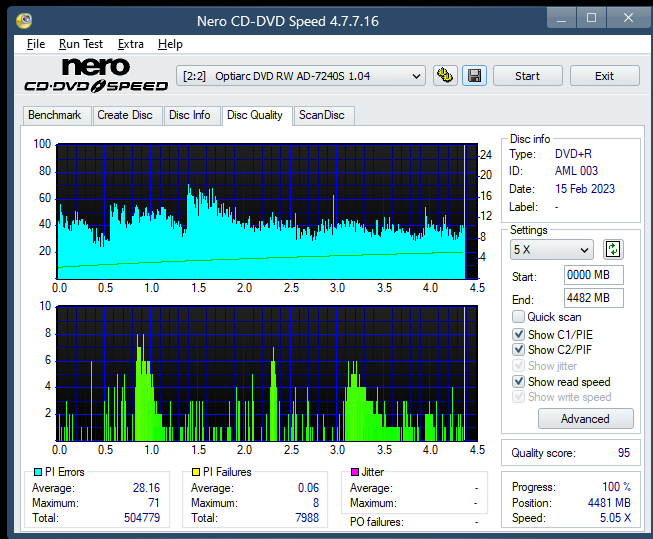The width and height of the screenshot is (653, 539).
Task: Open the drive options icon next to the drive selector
Action: 445,76
